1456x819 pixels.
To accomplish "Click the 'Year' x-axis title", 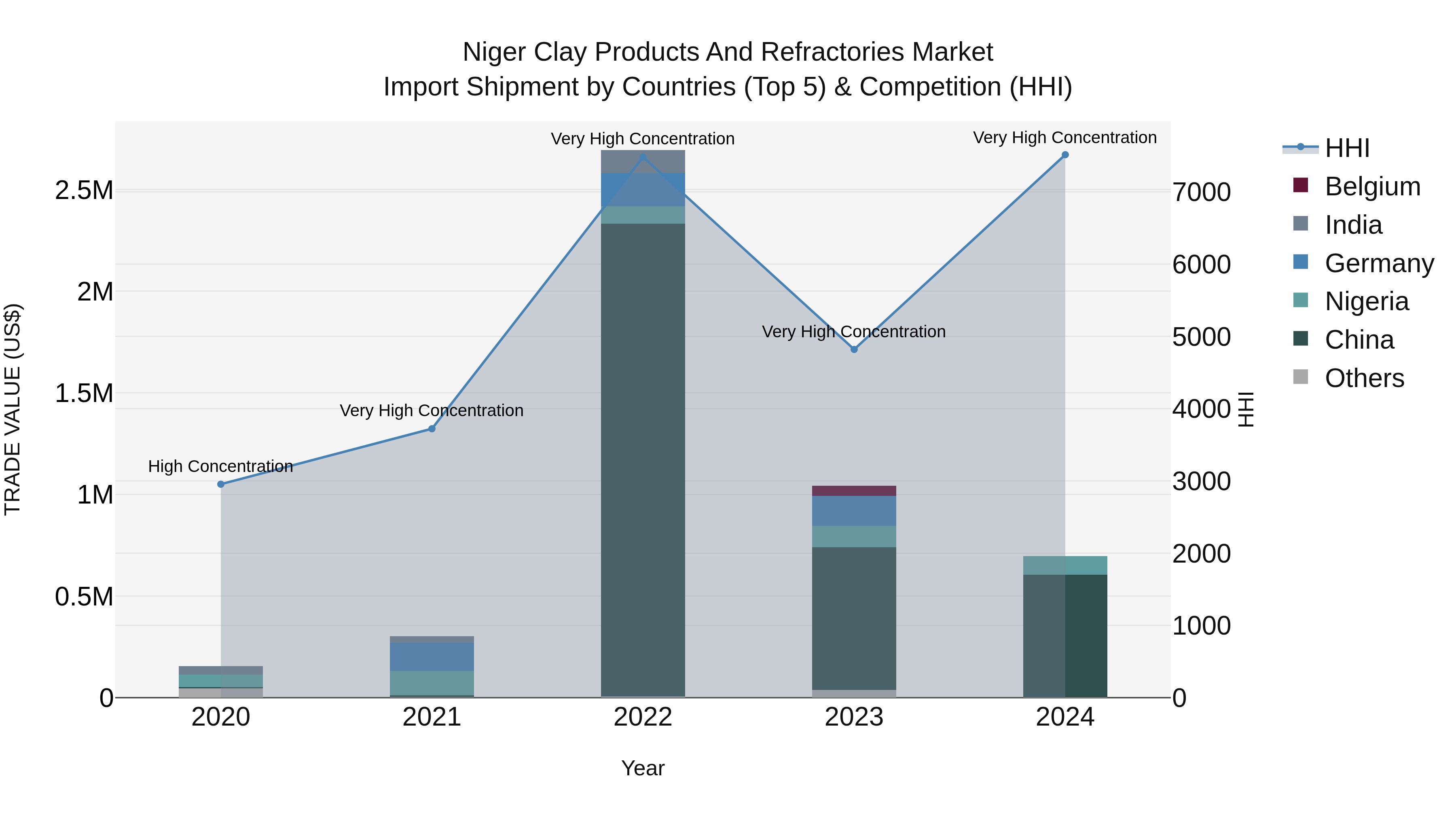I will pos(643,768).
